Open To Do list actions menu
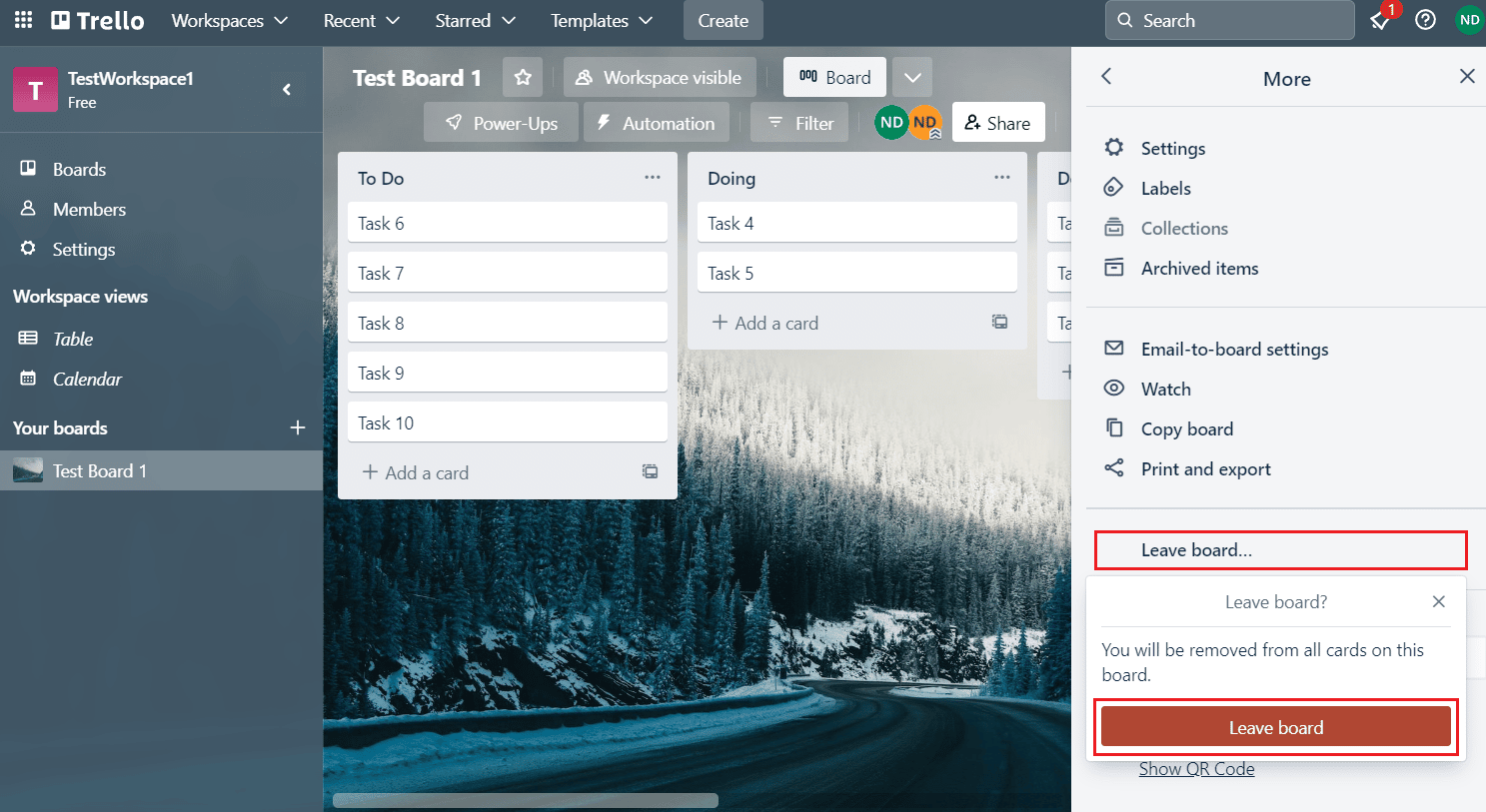This screenshot has width=1486, height=812. [653, 177]
